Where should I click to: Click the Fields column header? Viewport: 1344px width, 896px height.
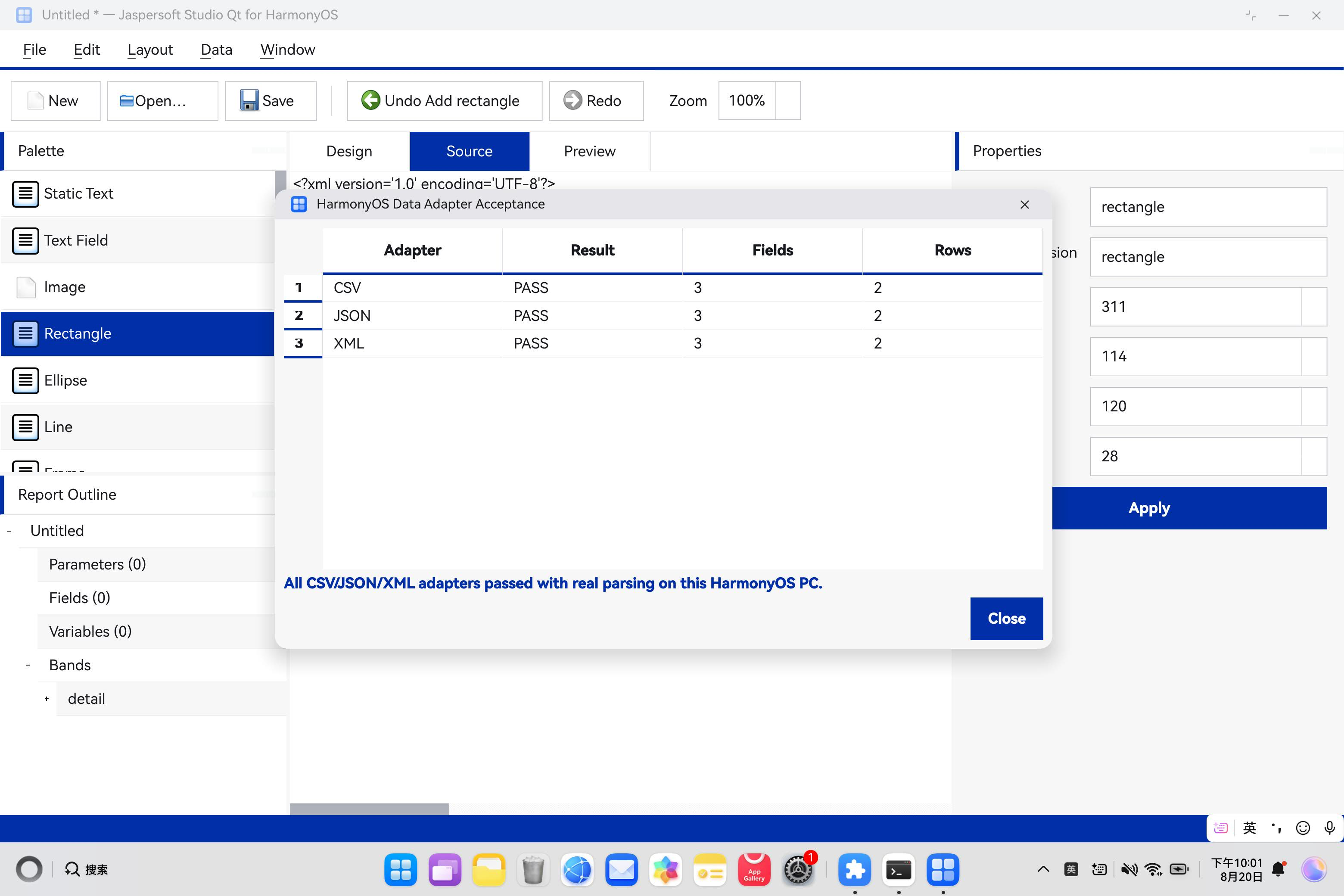tap(772, 250)
